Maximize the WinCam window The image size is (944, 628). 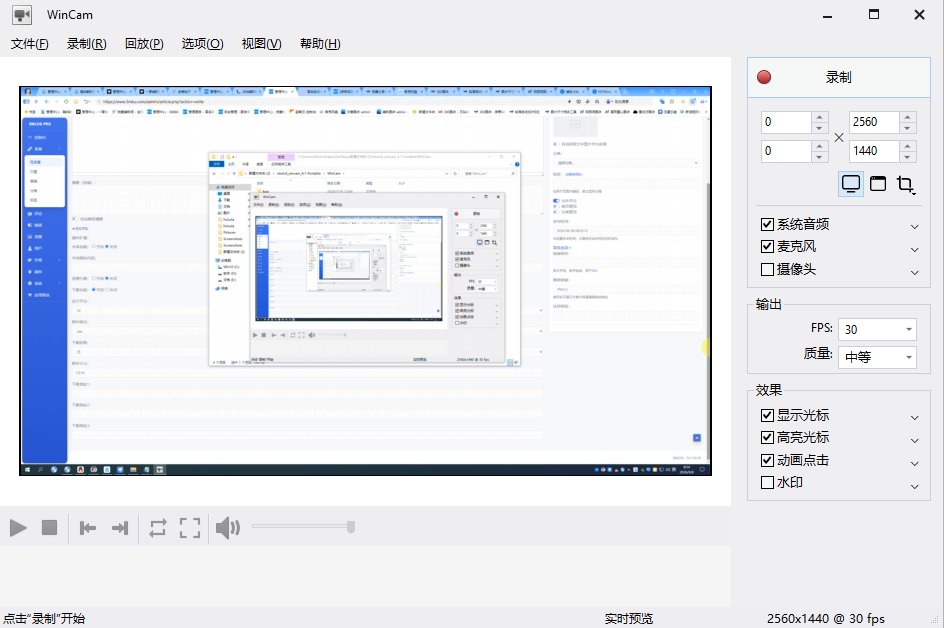click(x=874, y=14)
